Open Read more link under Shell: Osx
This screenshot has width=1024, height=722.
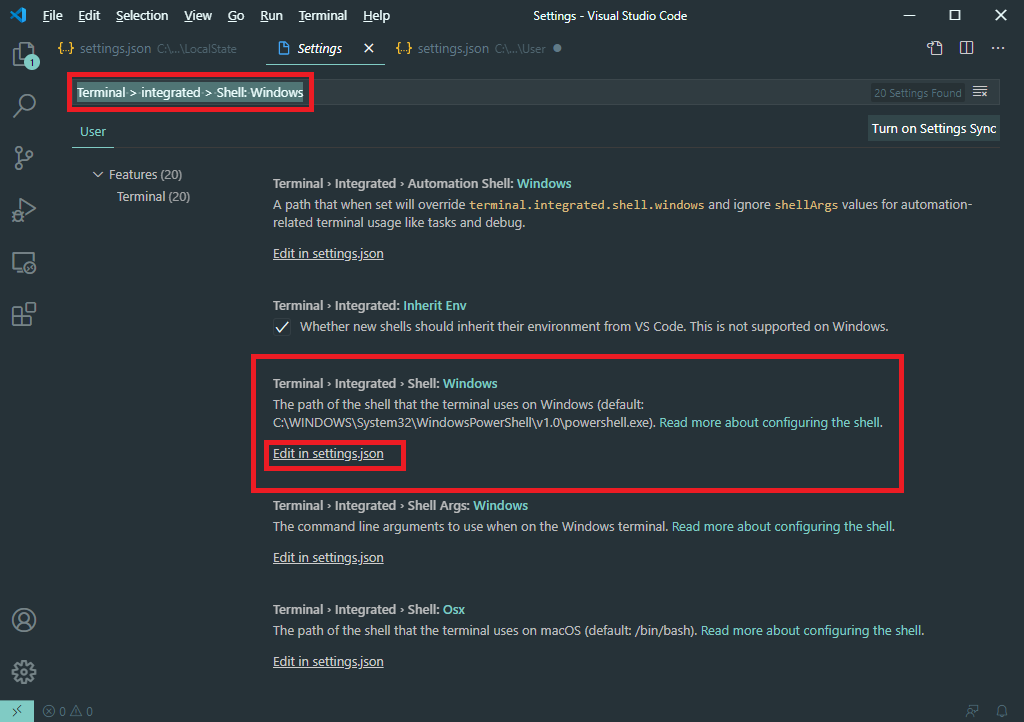coord(812,631)
